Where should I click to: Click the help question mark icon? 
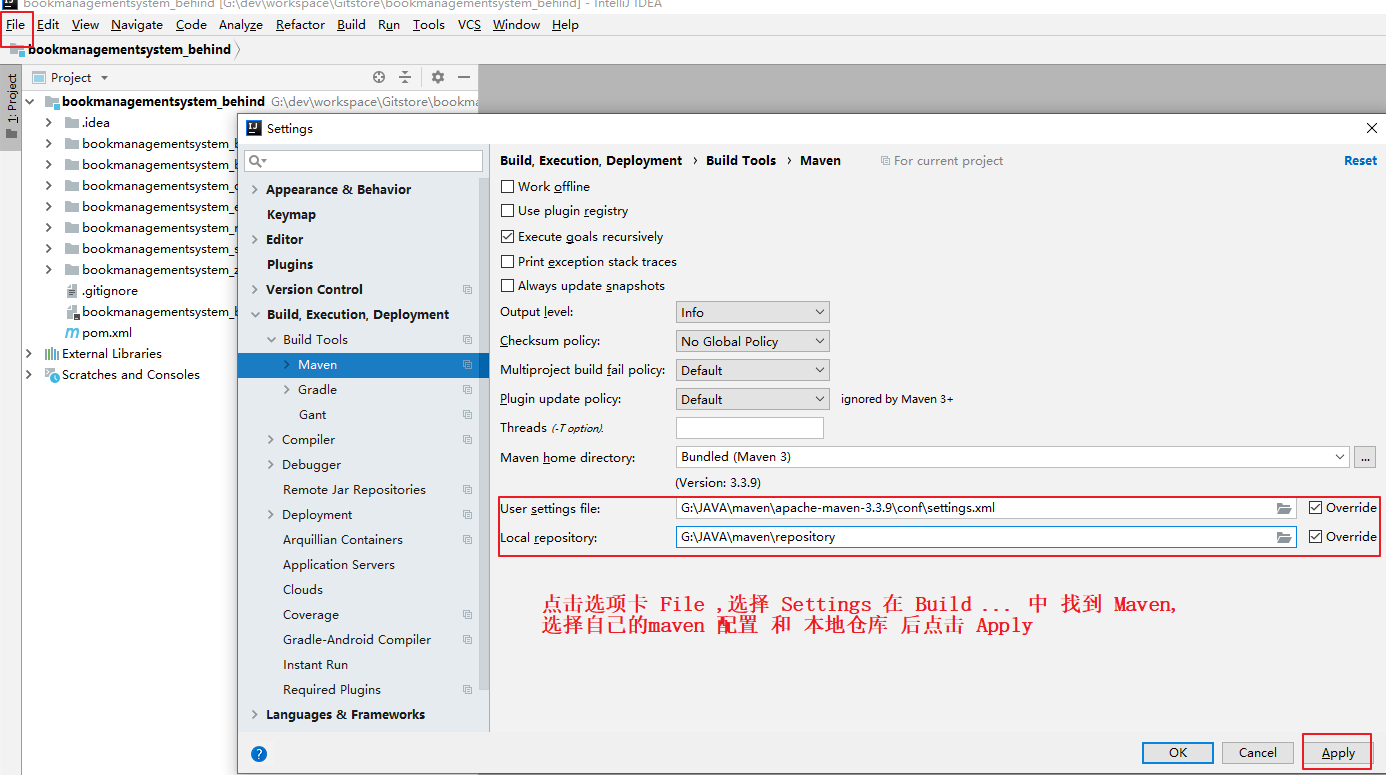[x=259, y=754]
